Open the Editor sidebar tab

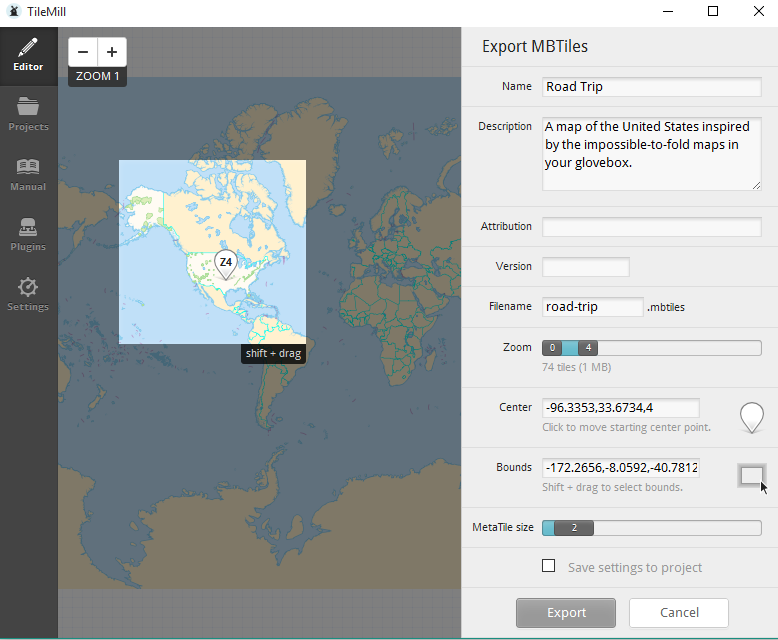click(28, 55)
